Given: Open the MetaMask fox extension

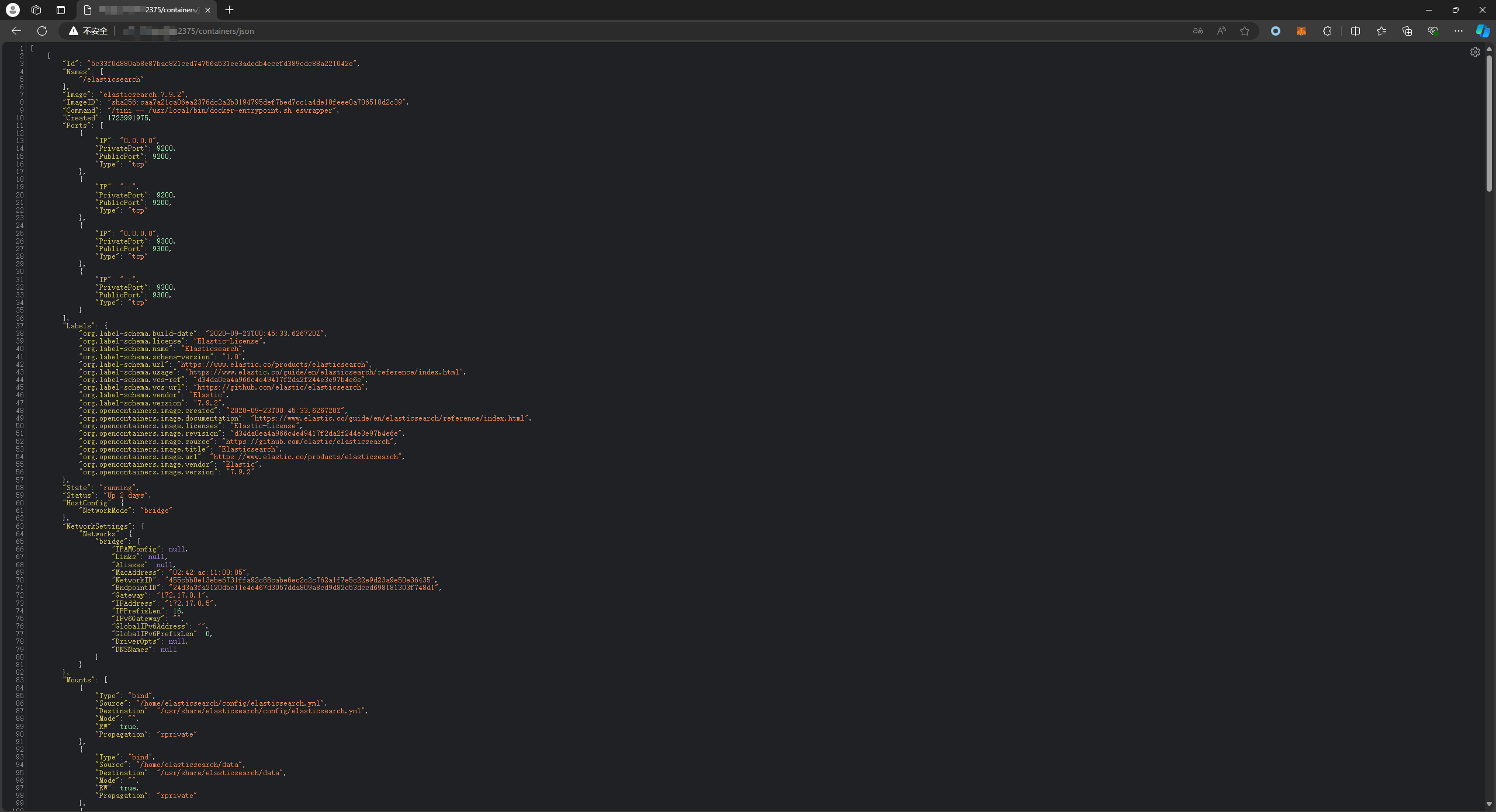Looking at the screenshot, I should point(1301,31).
